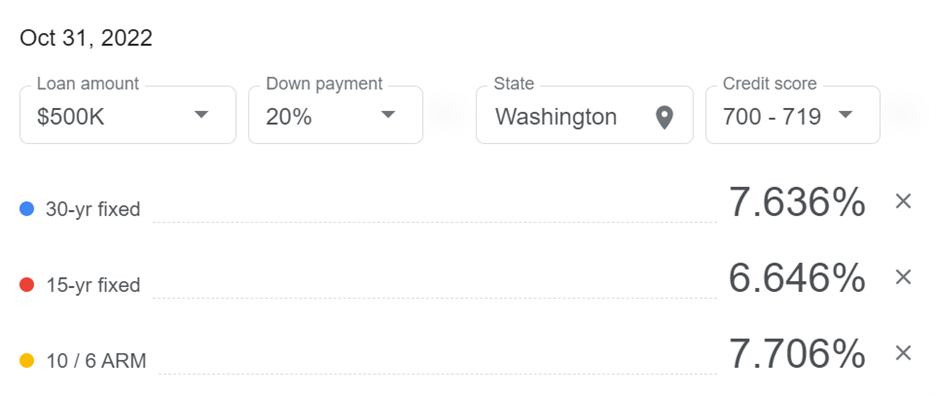Click the 7.636% rate value
This screenshot has height=396, width=936.
797,202
